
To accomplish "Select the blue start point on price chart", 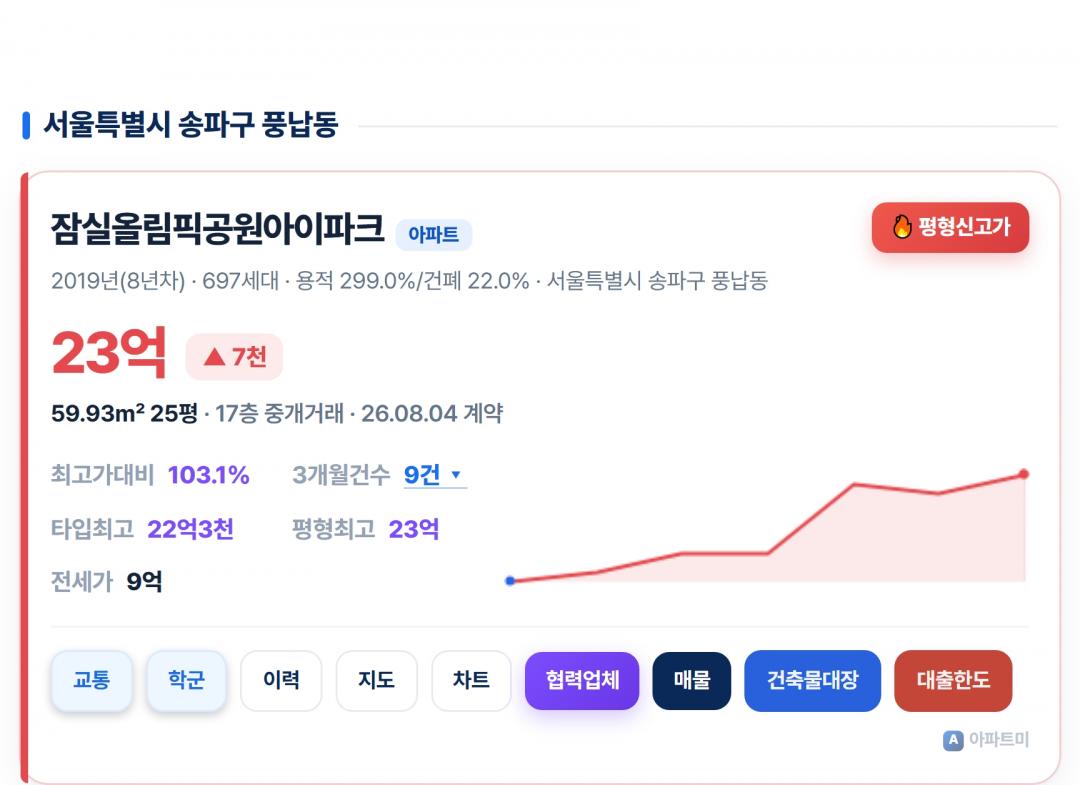I will 510,581.
